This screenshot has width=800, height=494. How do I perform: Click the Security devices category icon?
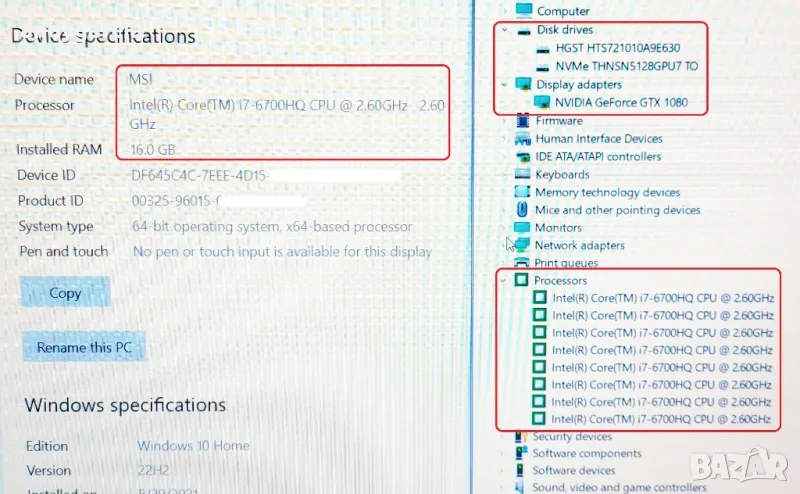(520, 436)
